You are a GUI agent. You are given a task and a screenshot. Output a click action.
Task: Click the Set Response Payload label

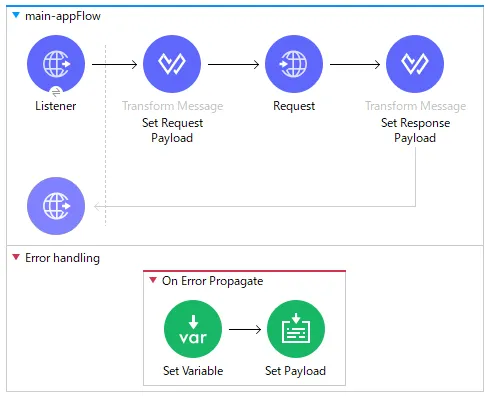(415, 130)
